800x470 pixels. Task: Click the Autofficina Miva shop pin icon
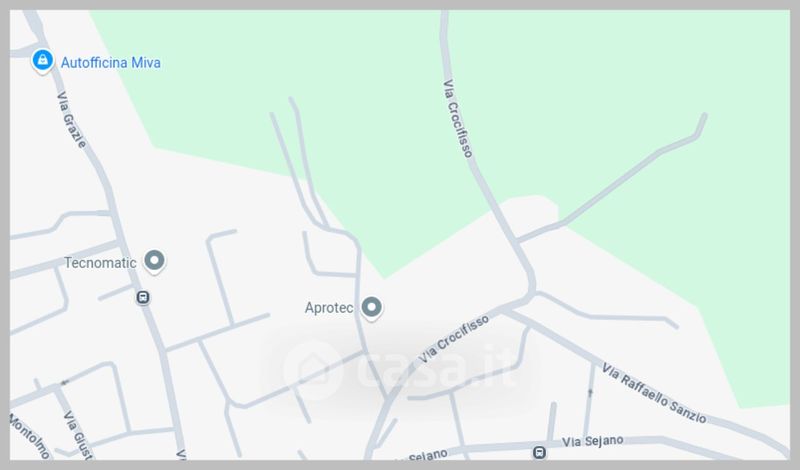[x=42, y=61]
